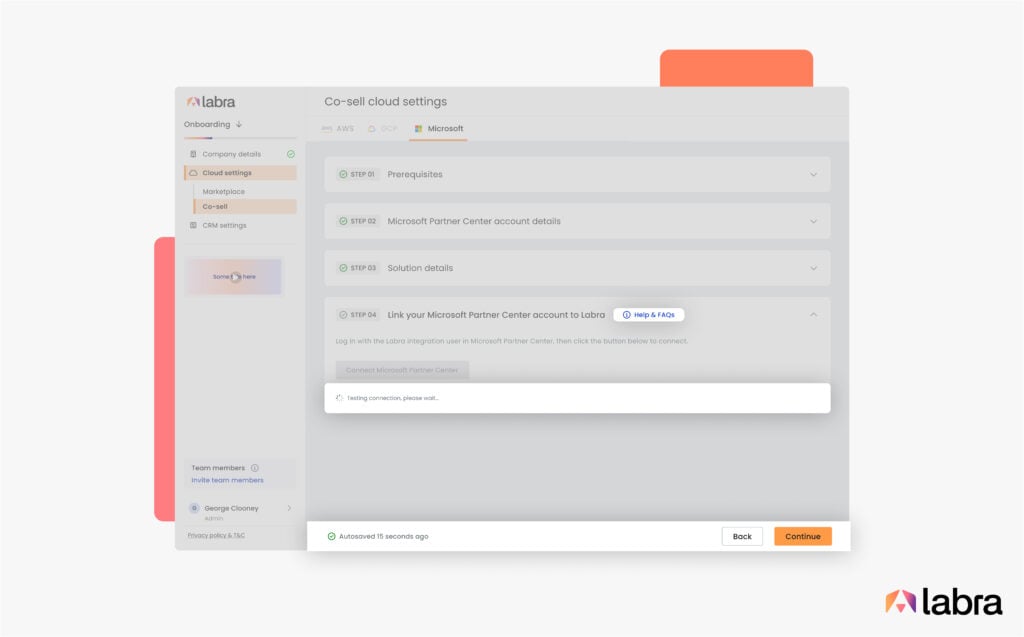Select the Co-sell sub-item
The image size is (1024, 637).
tap(245, 206)
